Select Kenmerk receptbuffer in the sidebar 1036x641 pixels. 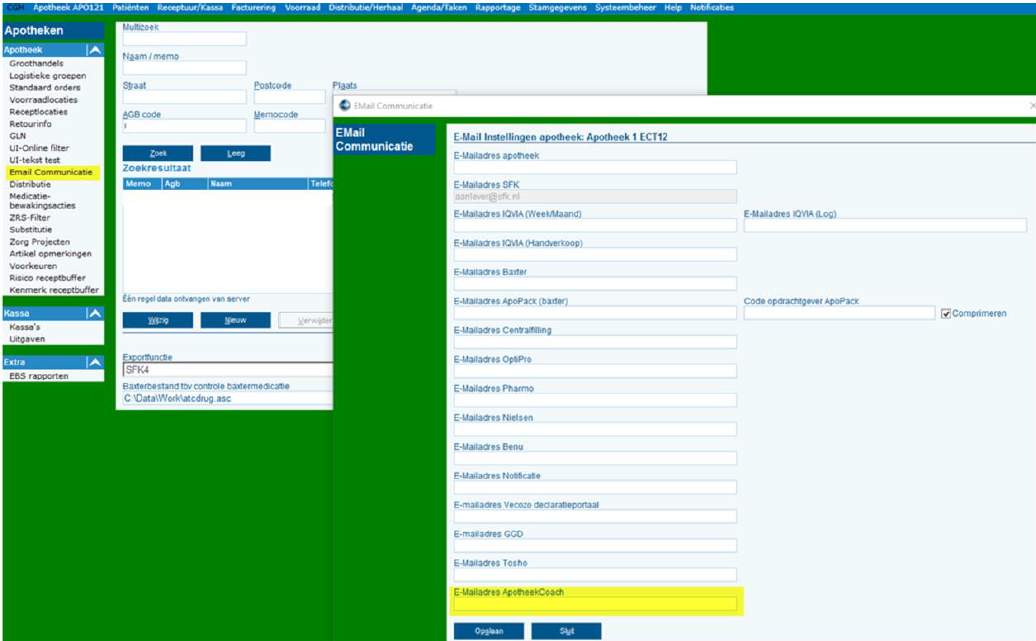[54, 290]
